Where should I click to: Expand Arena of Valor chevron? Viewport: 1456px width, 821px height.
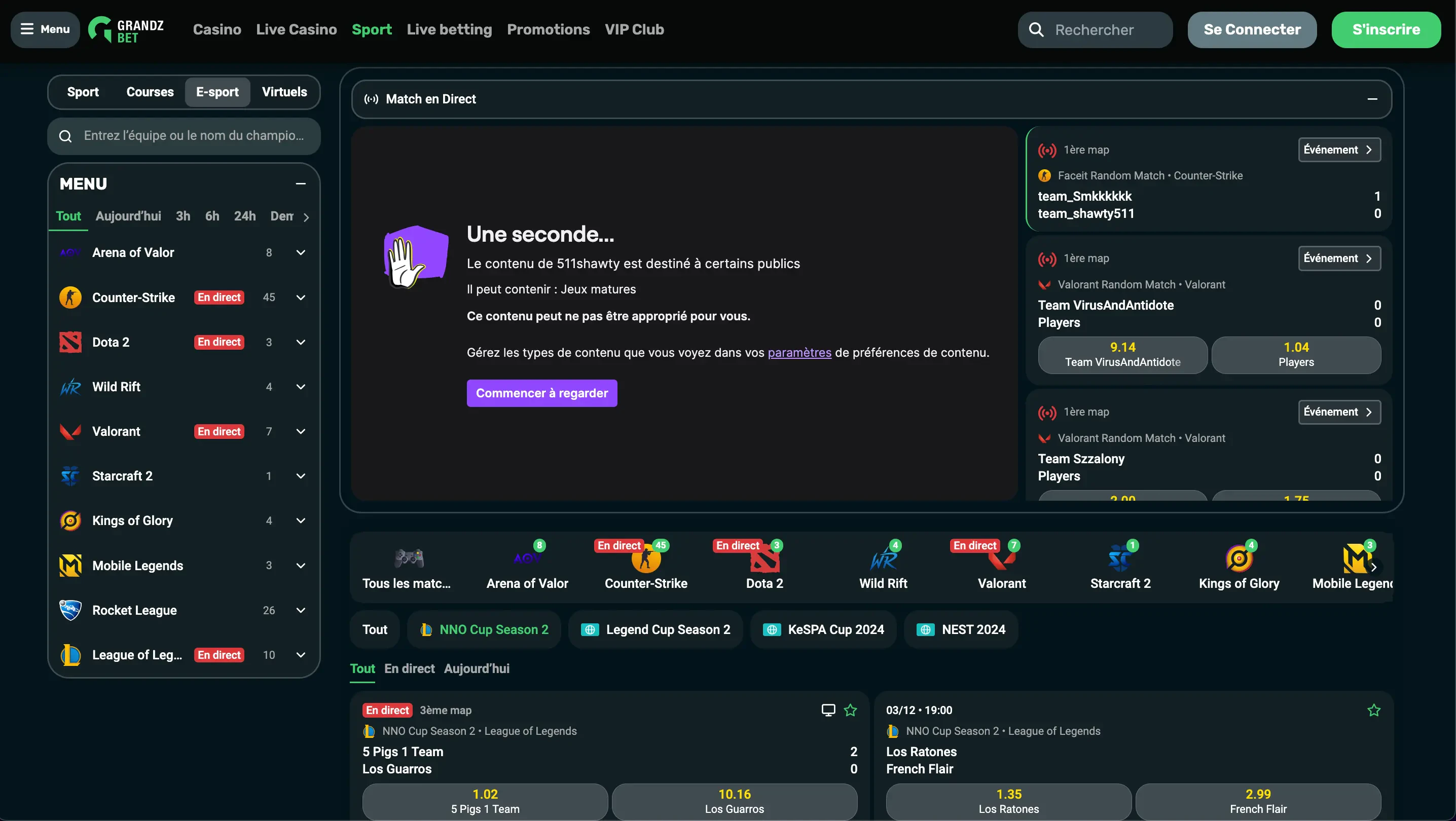[301, 252]
